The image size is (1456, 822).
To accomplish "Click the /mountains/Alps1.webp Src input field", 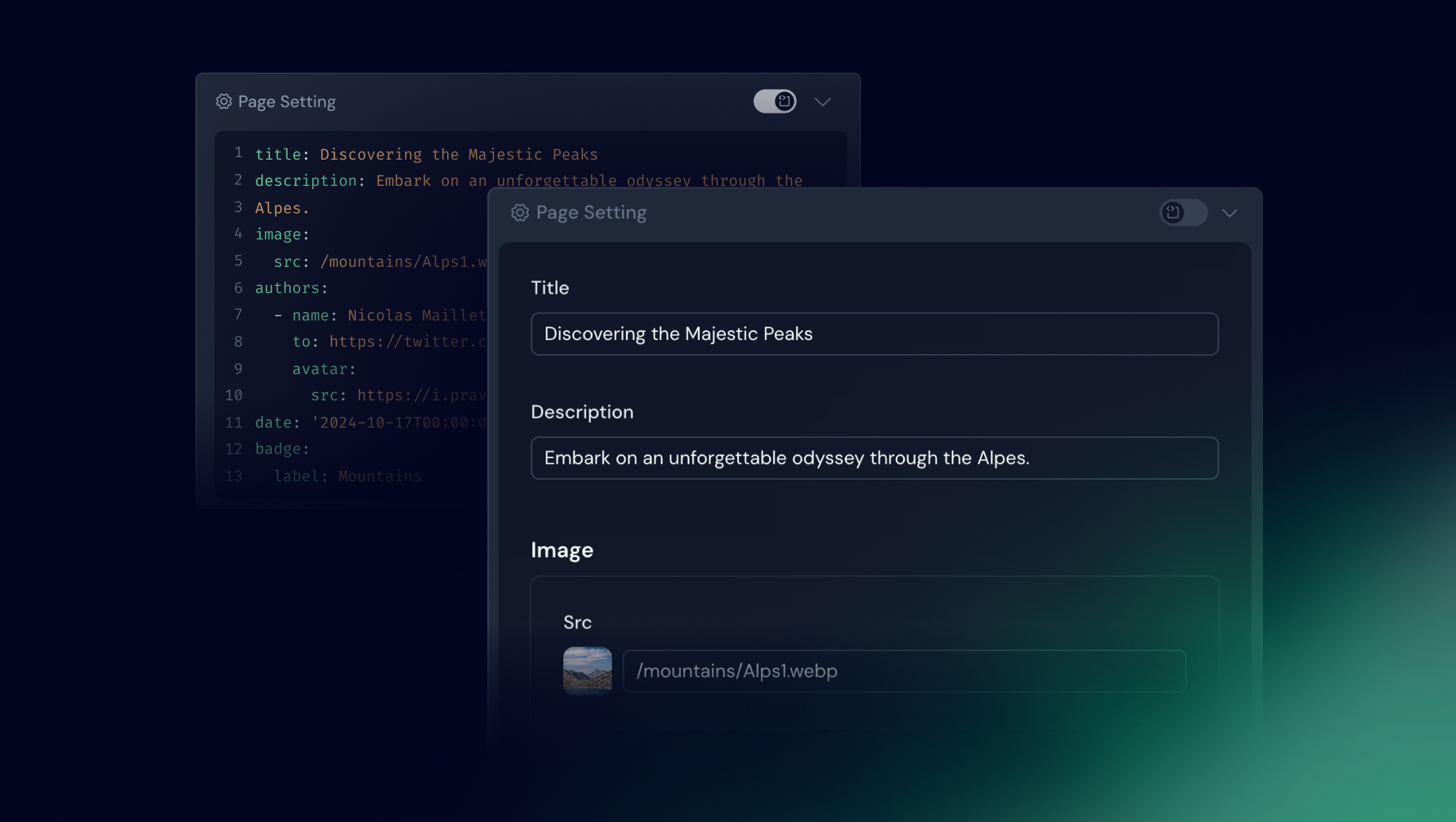I will [904, 671].
